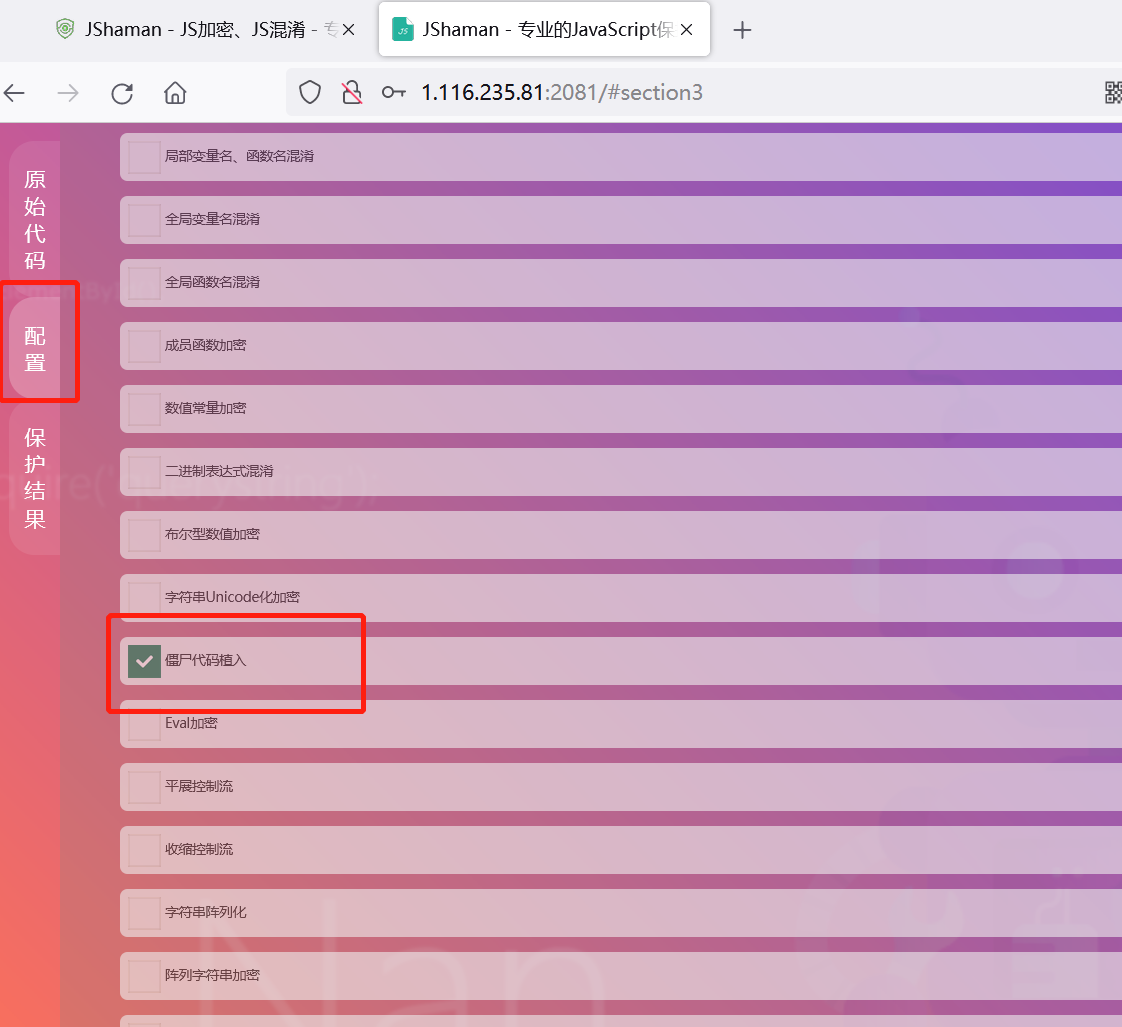
Task: Open the 保护结果 sidebar section
Action: click(34, 477)
